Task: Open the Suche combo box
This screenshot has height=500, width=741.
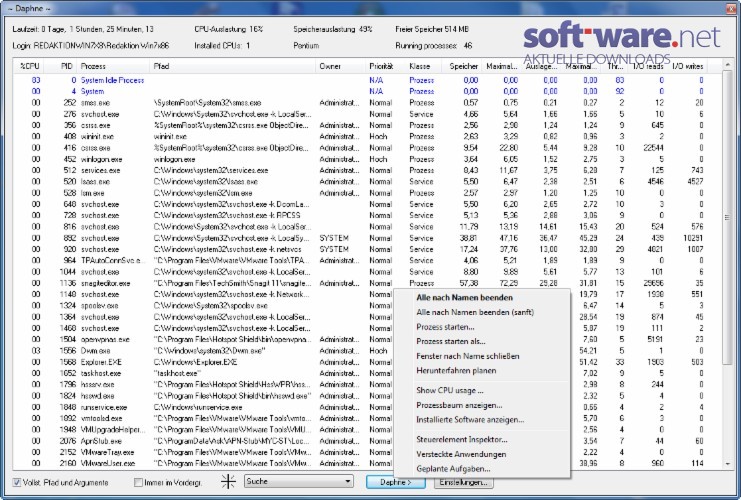Action: coord(299,482)
